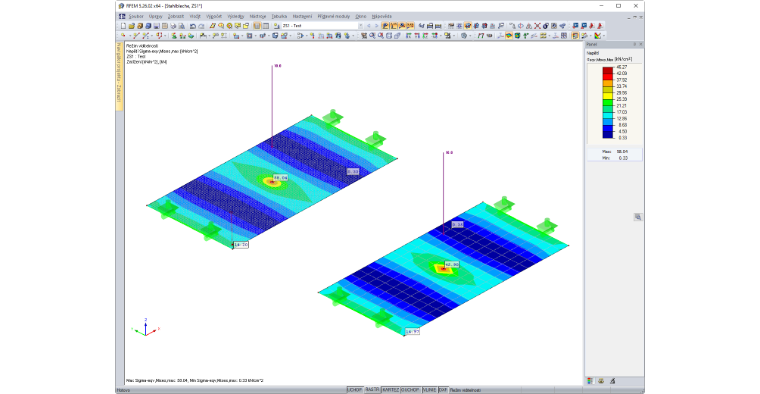Click the blue floppy Save icon
The height and width of the screenshot is (394, 760).
(x=157, y=26)
